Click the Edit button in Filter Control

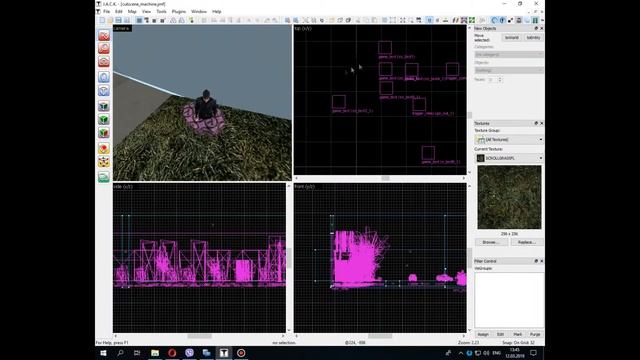[x=500, y=334]
